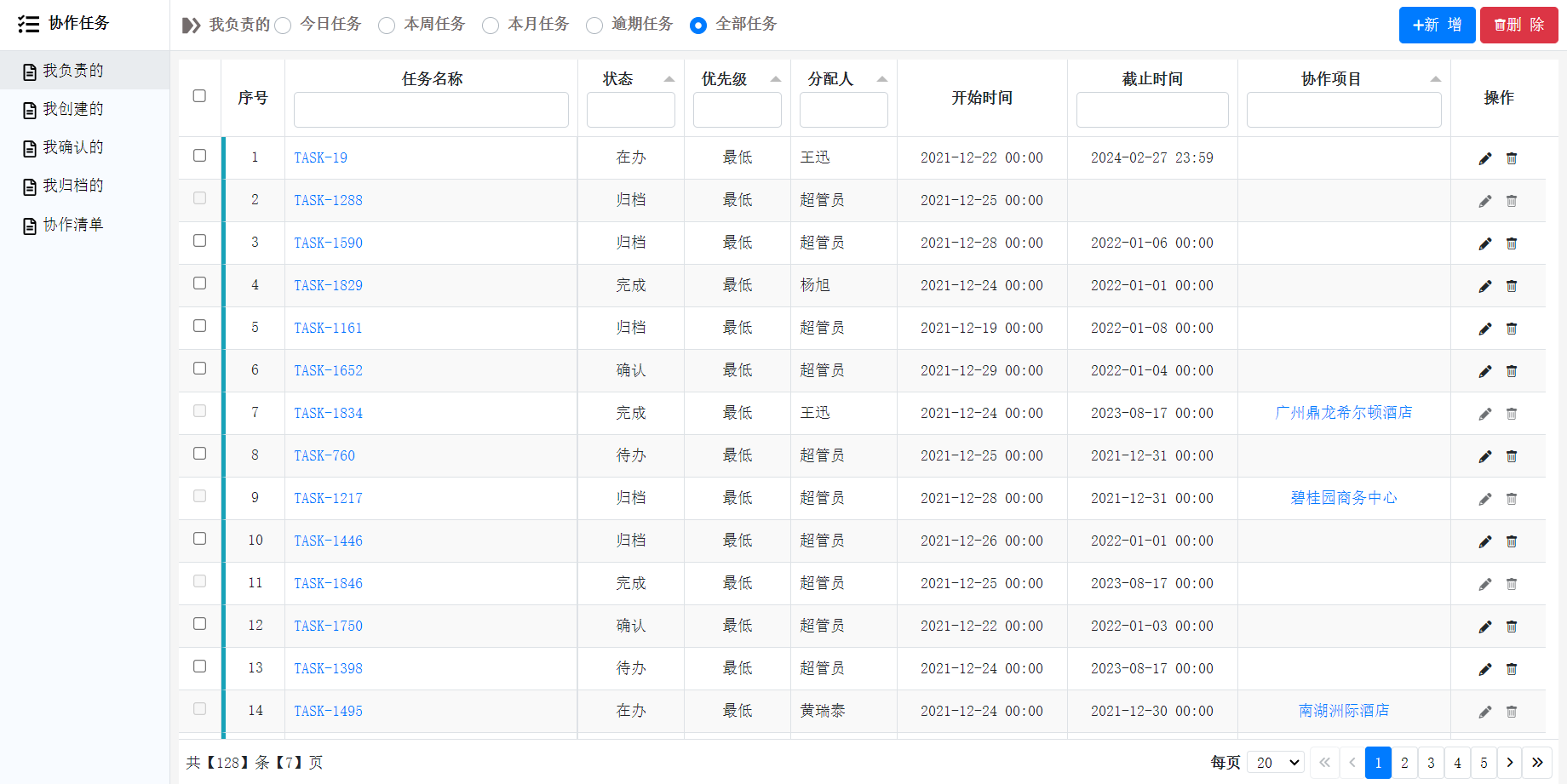Edit TASK-1829 via the pencil icon

pyautogui.click(x=1485, y=286)
